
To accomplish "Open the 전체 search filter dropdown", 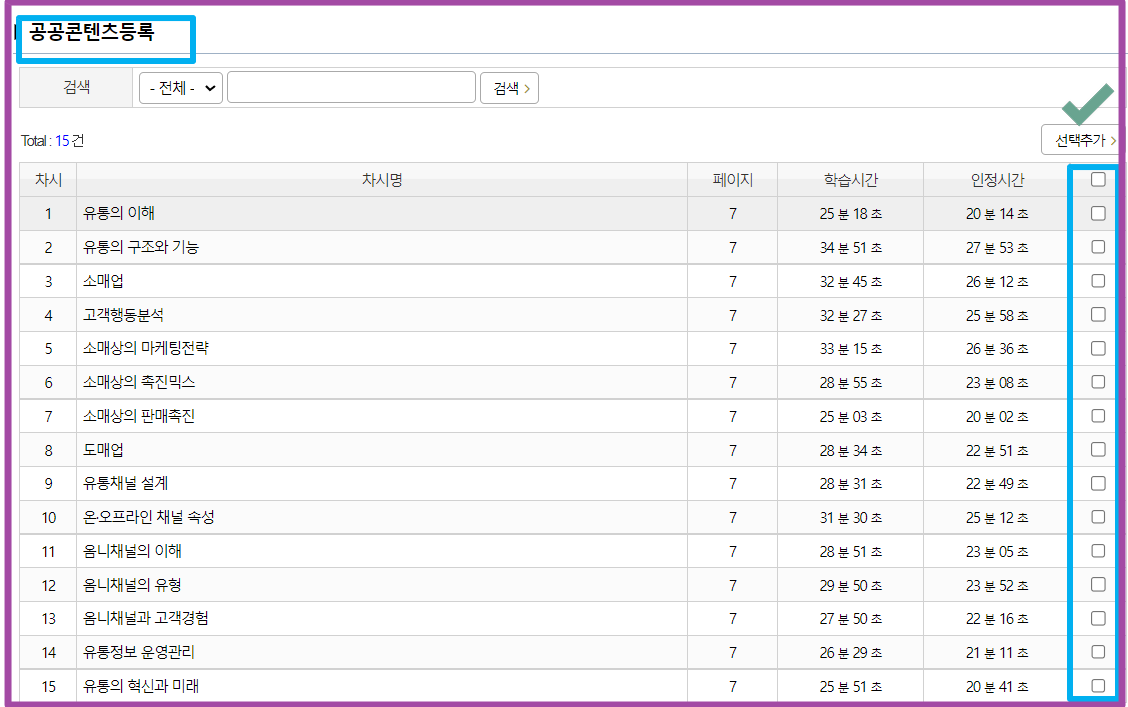I will [181, 88].
